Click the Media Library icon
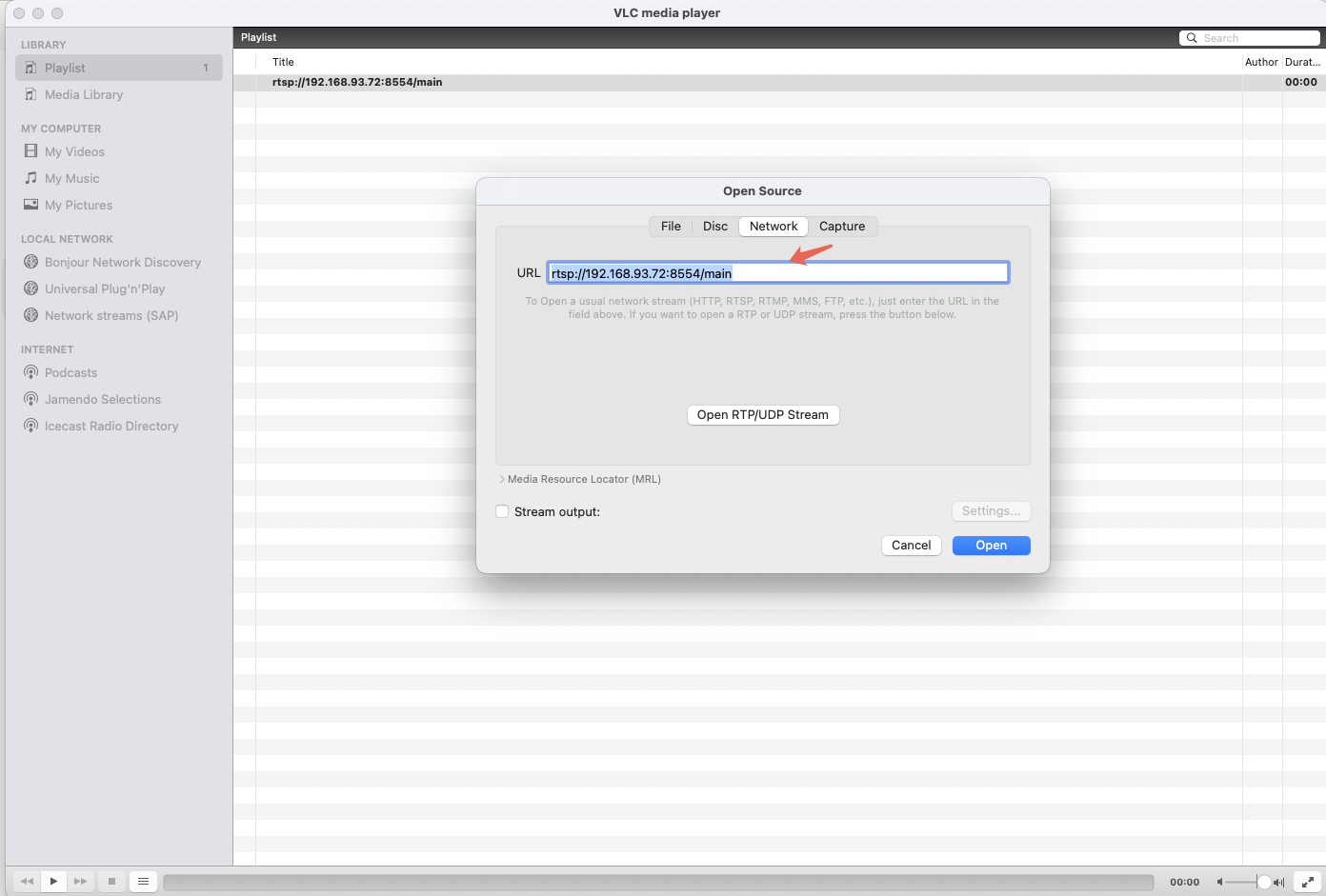 click(30, 94)
